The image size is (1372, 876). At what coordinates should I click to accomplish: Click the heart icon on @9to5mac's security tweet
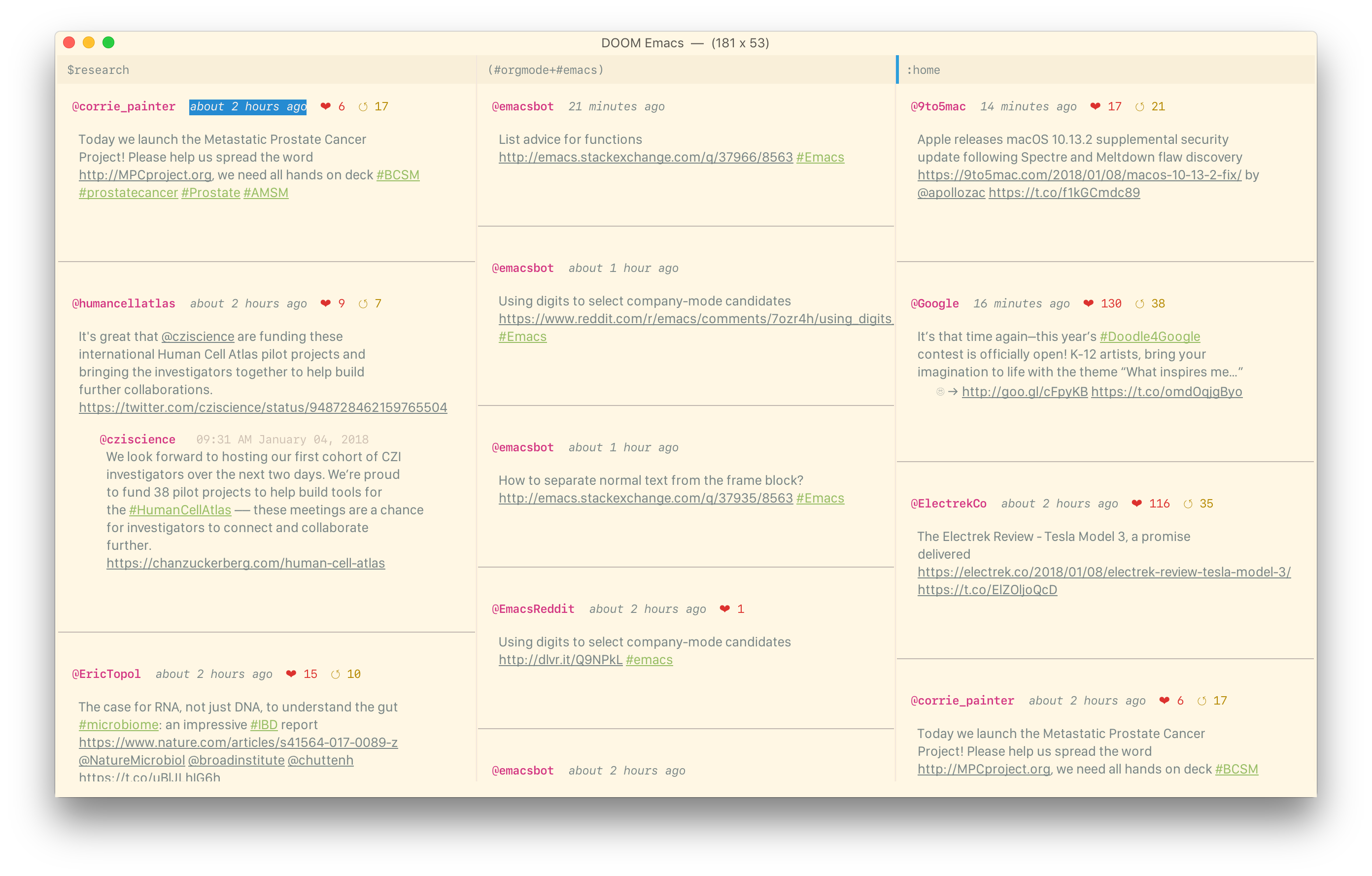point(1094,106)
